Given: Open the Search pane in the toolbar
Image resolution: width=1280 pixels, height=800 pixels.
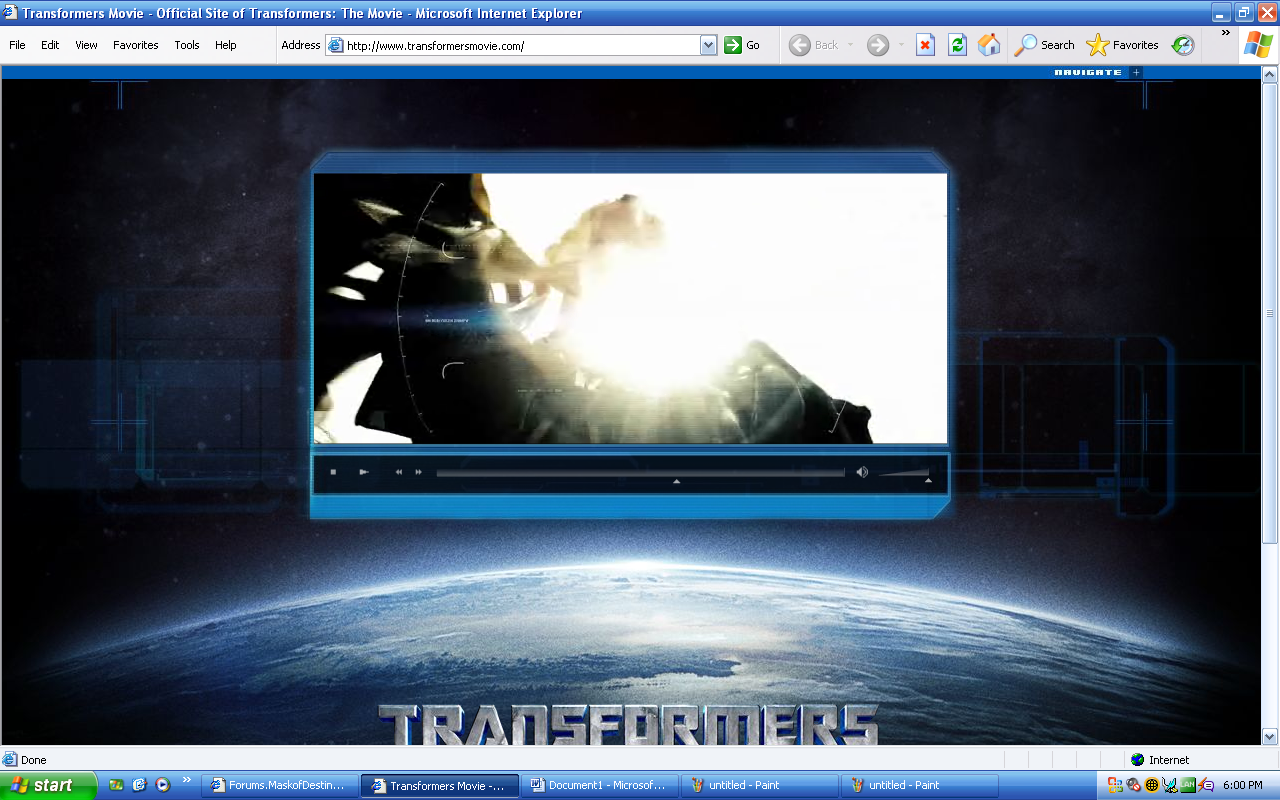Looking at the screenshot, I should [1045, 45].
